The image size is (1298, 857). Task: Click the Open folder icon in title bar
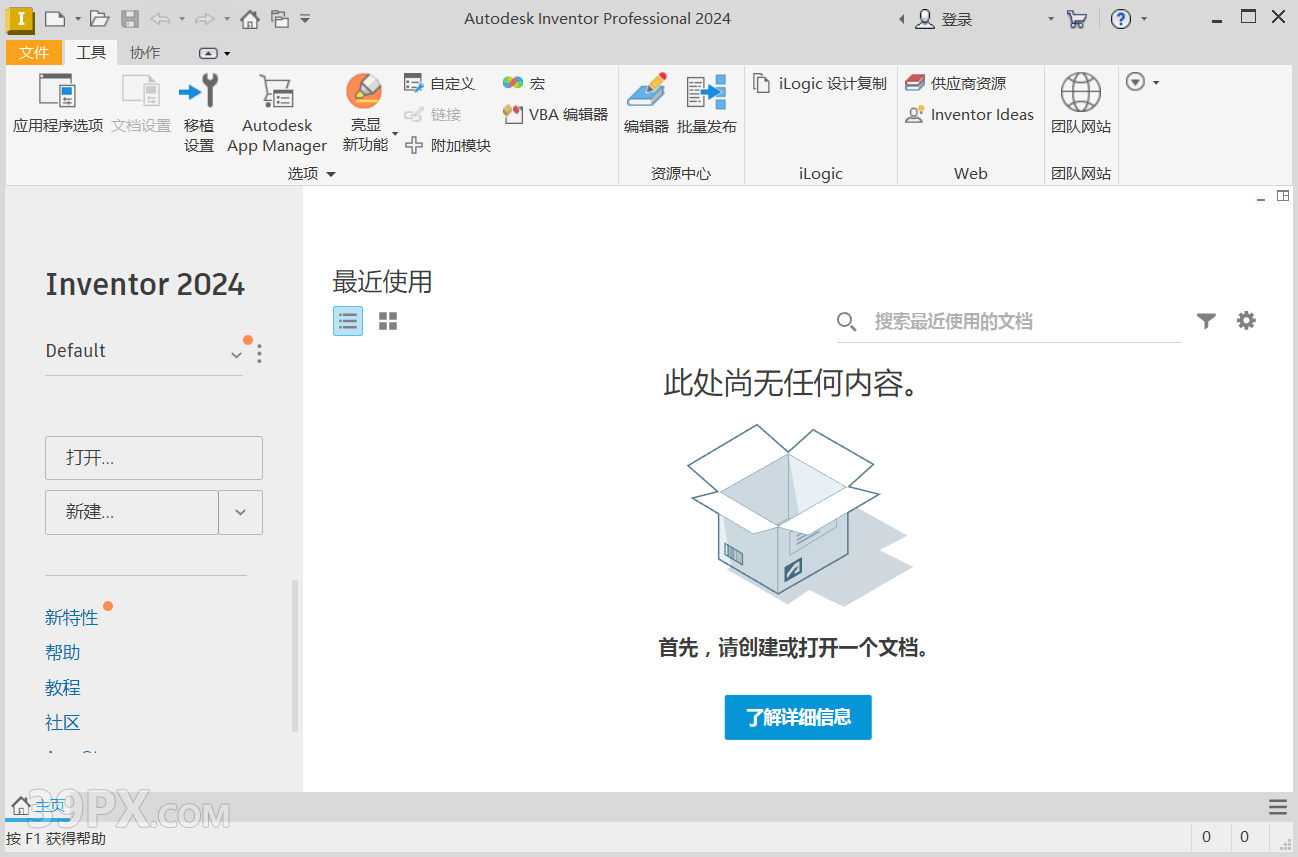click(99, 18)
